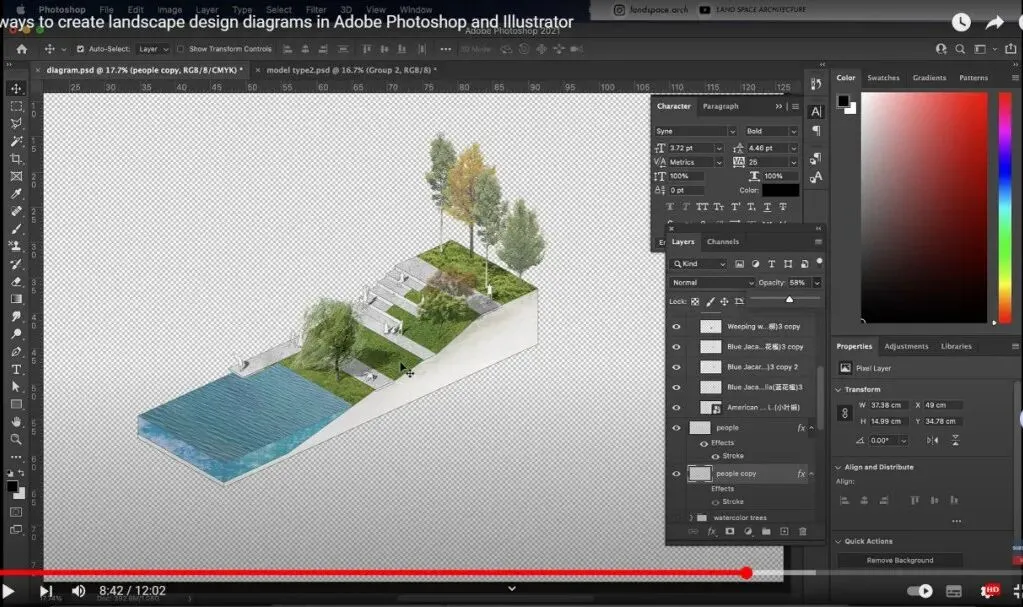
Task: Open the Syne font family dropdown
Action: 695,131
